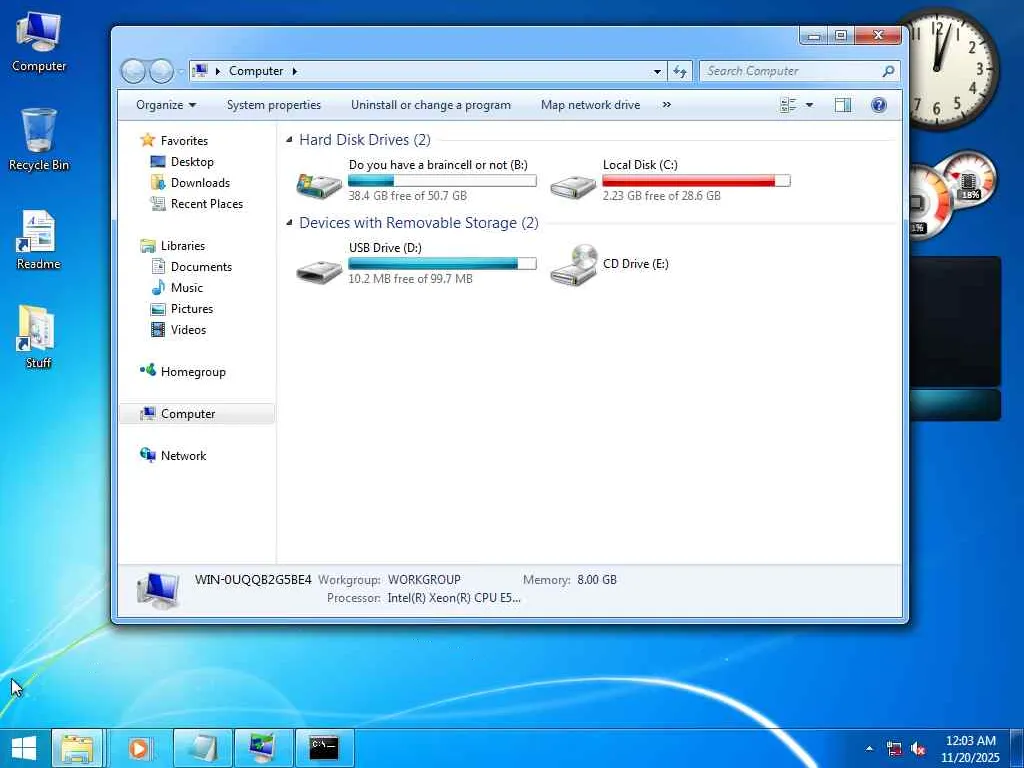Click the Homegroup icon in navigation pane
This screenshot has height=768, width=1024.
(x=148, y=371)
